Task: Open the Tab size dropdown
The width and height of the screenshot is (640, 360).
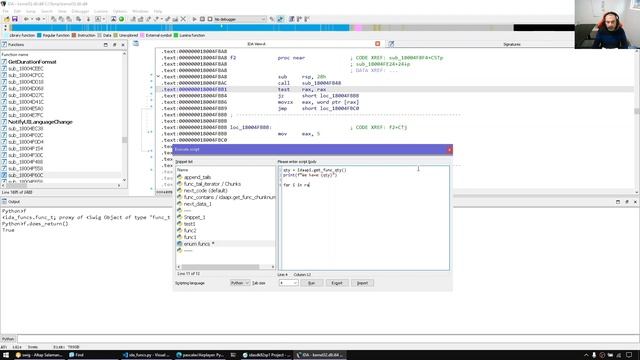Action: coord(288,283)
